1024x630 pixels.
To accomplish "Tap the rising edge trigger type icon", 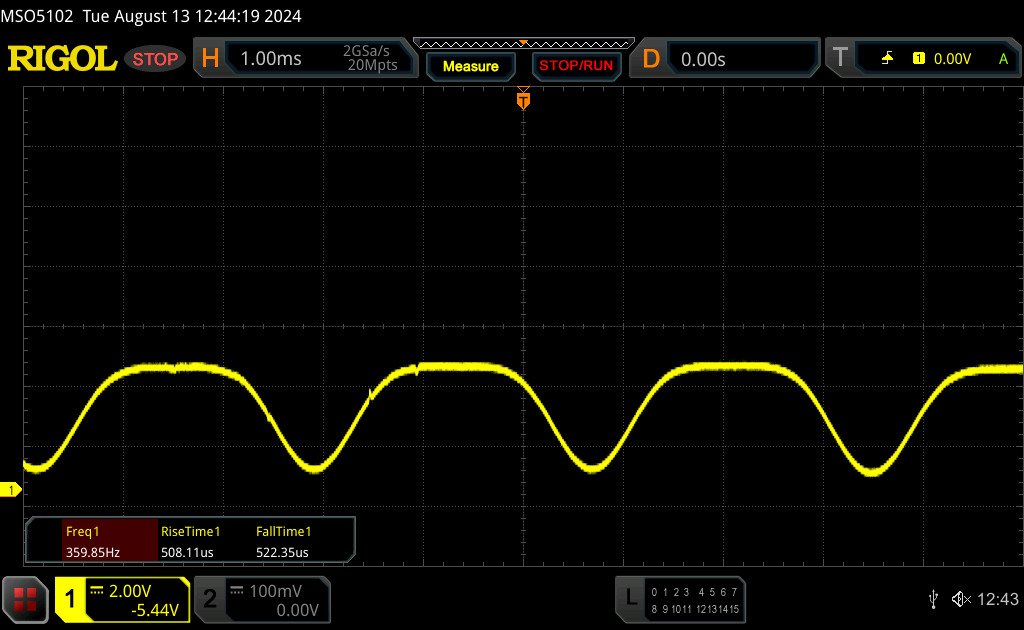I will tap(887, 59).
